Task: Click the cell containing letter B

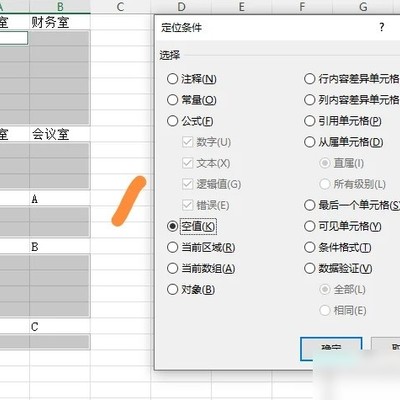Action: pyautogui.click(x=60, y=247)
